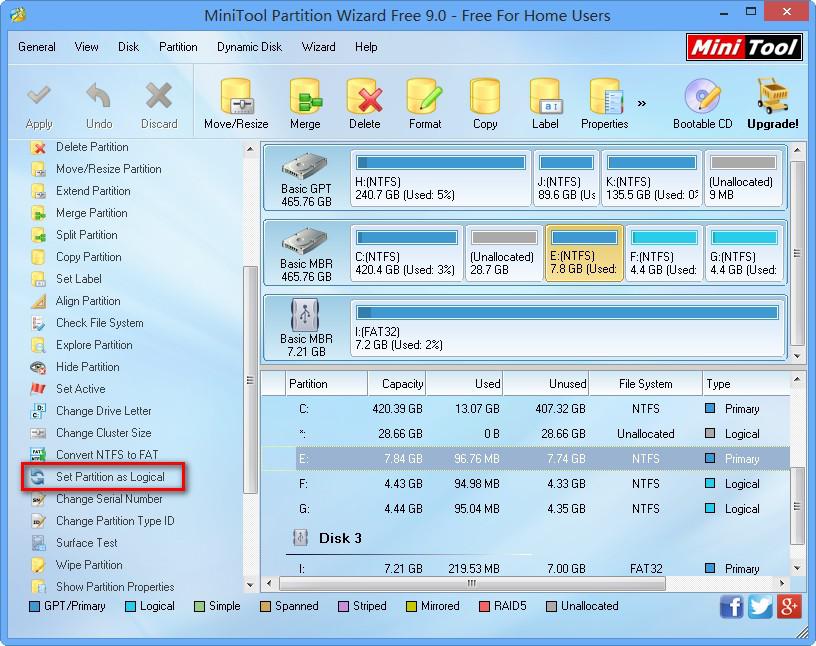This screenshot has width=816, height=646.
Task: Open the Label tool
Action: coord(545,100)
